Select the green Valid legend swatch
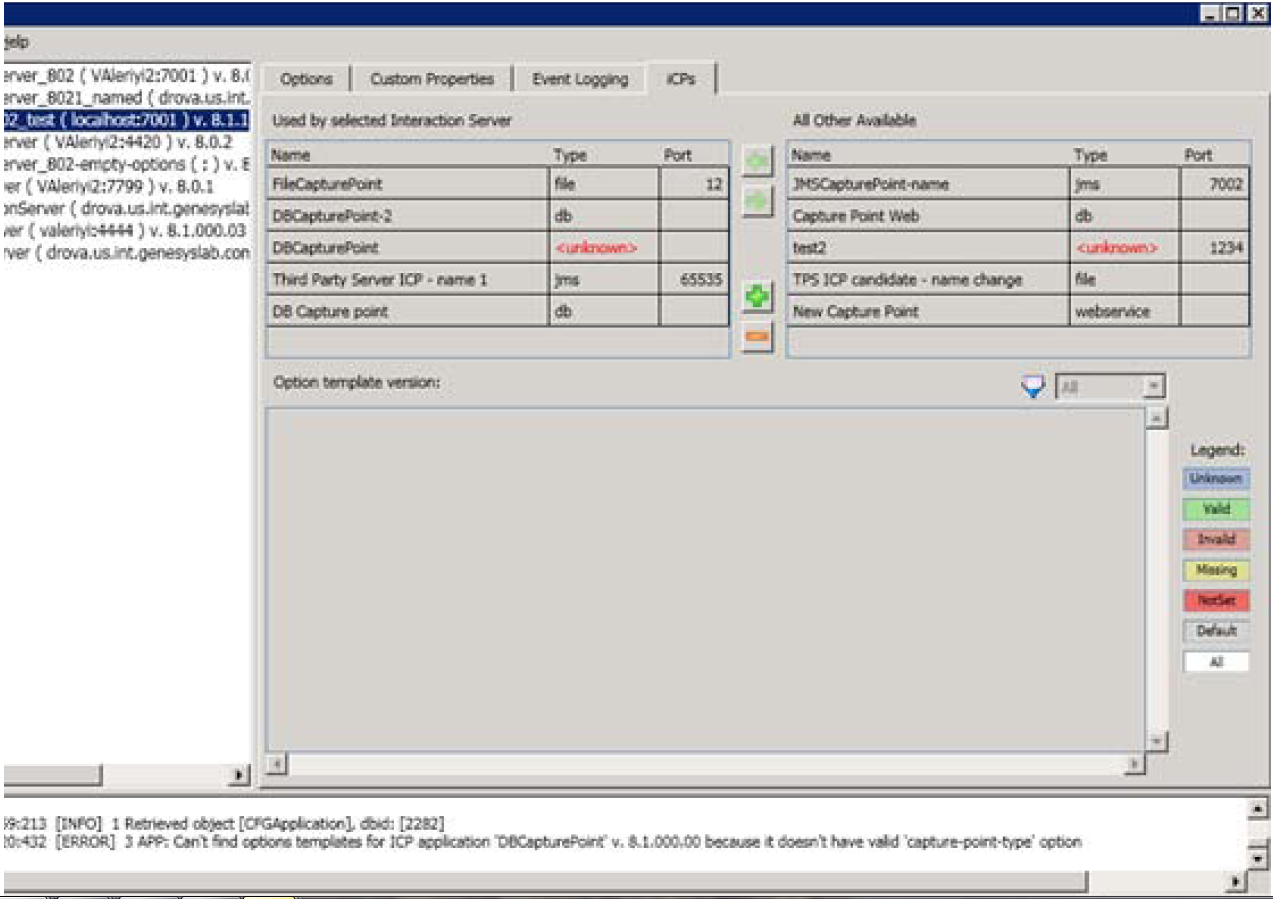Screen dimensions: 1273x899 click(x=1215, y=509)
